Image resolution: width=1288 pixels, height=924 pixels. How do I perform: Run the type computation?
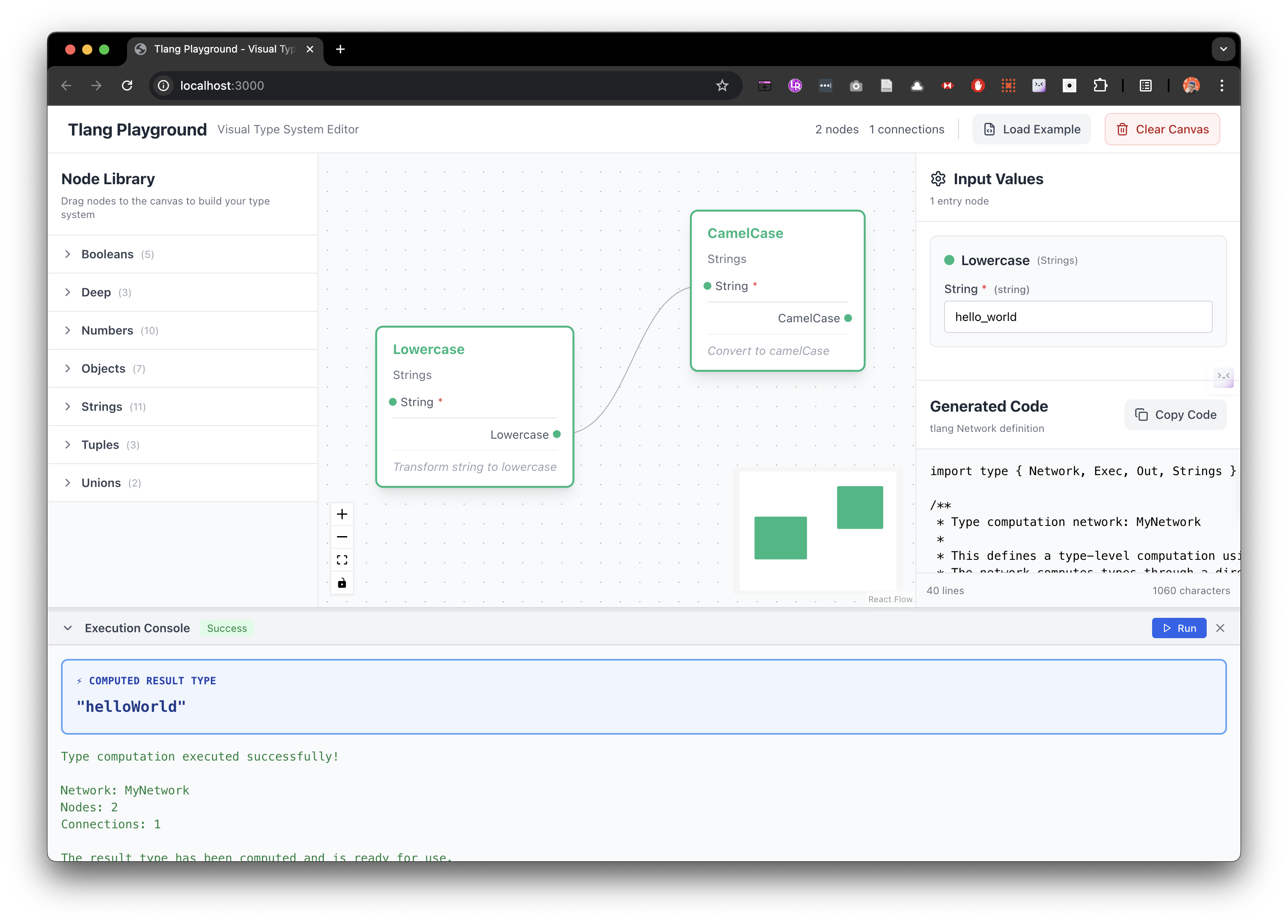click(x=1179, y=628)
